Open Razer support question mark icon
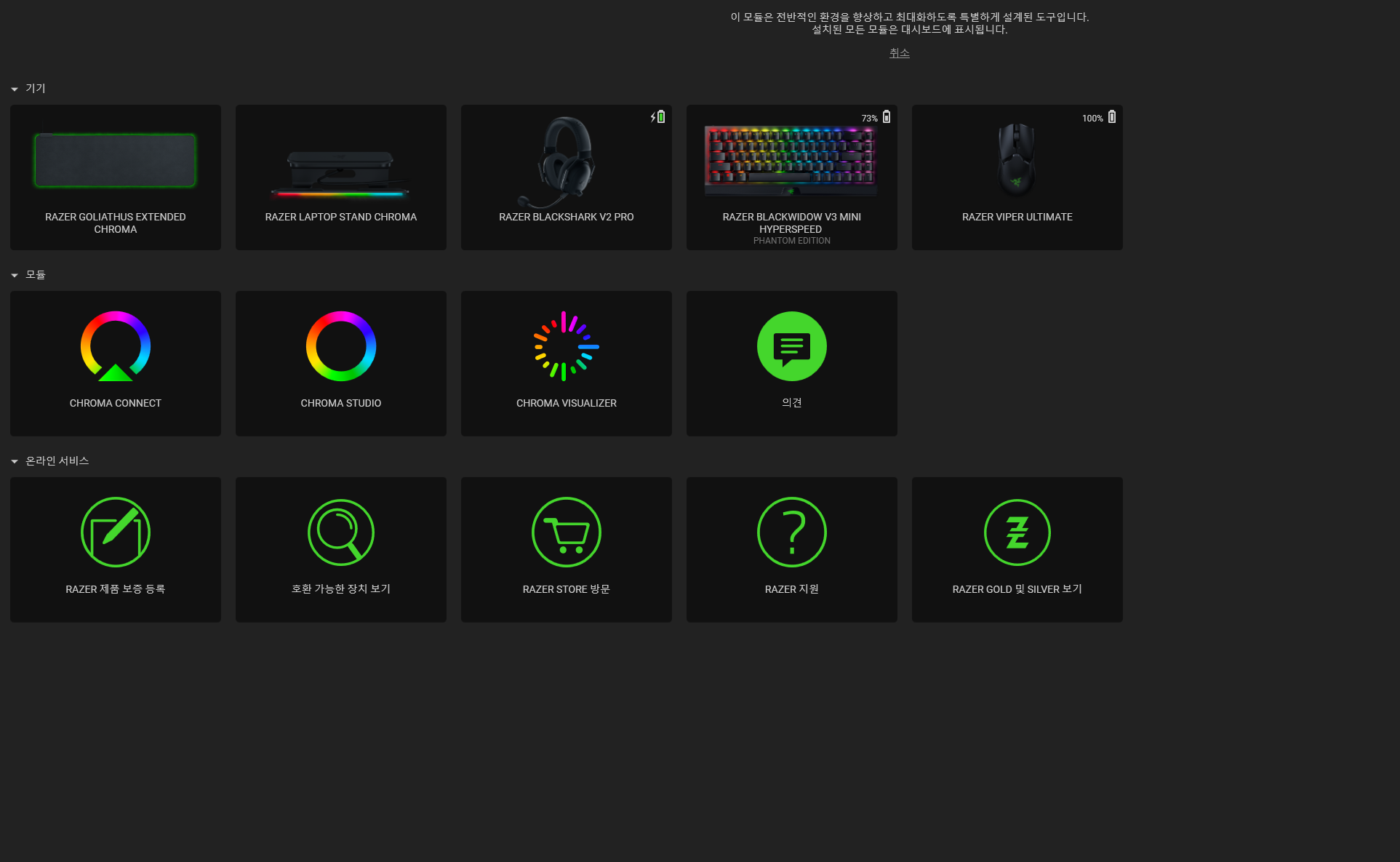Image resolution: width=1400 pixels, height=862 pixels. coord(792,532)
